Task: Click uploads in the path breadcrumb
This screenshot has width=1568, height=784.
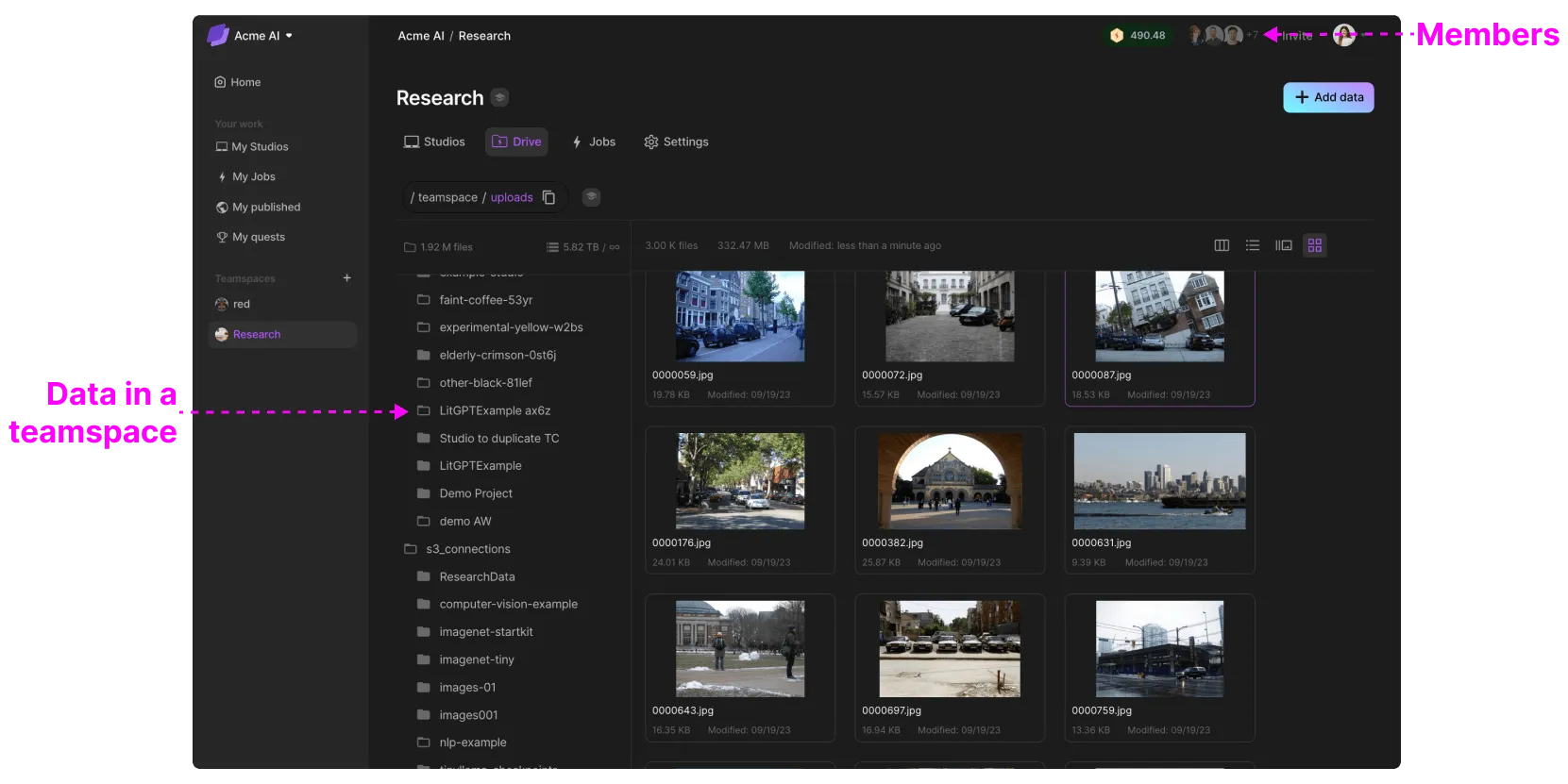Action: [512, 197]
